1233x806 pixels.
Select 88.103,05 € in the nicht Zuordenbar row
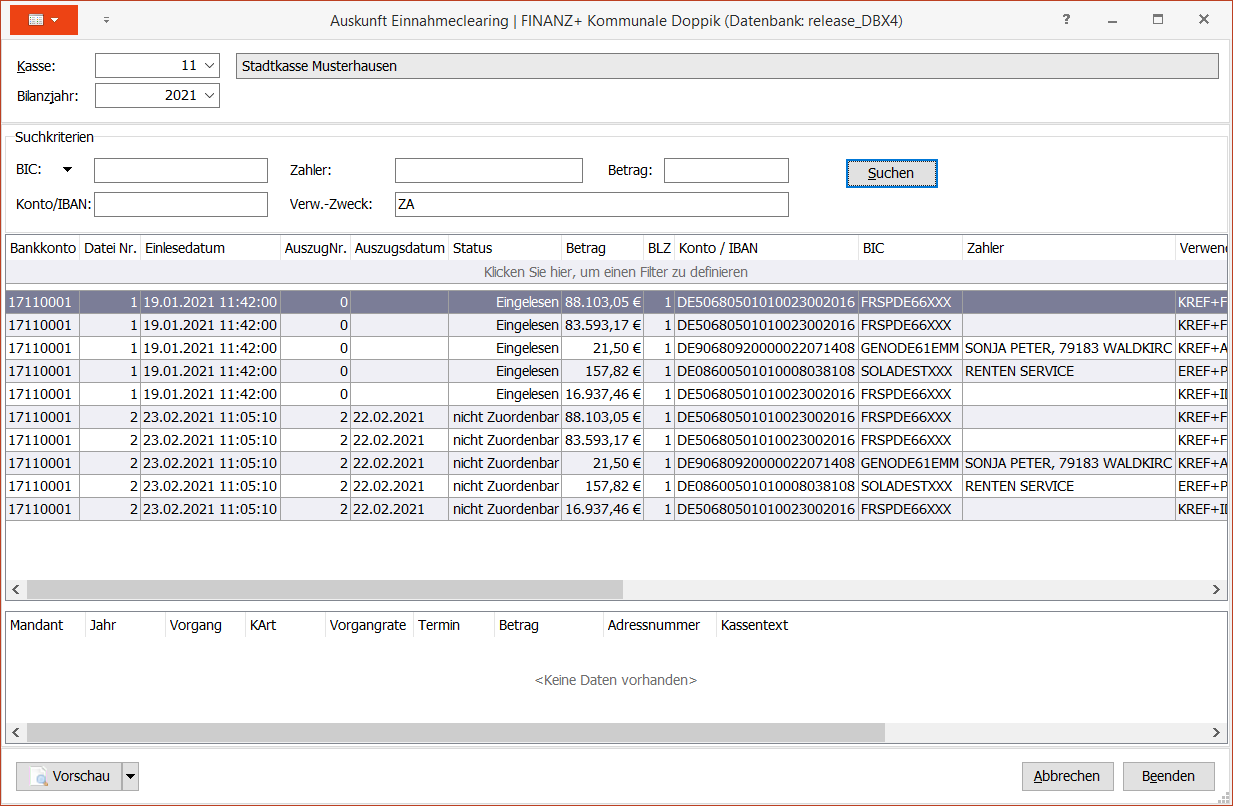point(602,417)
